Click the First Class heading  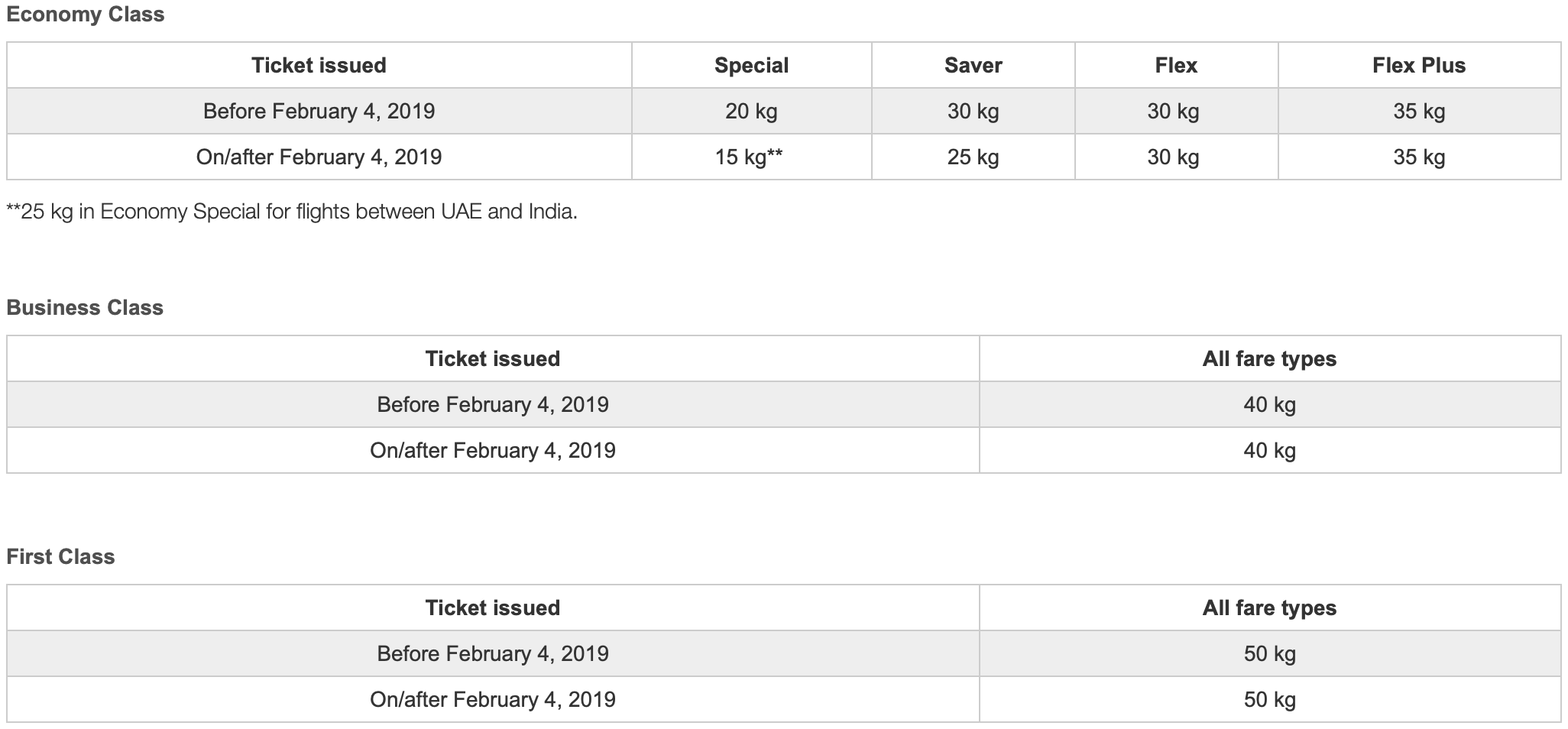pos(60,556)
